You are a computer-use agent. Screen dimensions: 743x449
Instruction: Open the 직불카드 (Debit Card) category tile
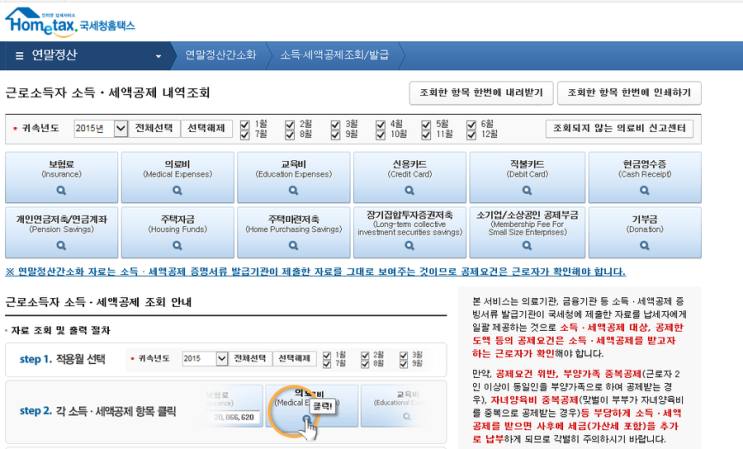tap(527, 178)
